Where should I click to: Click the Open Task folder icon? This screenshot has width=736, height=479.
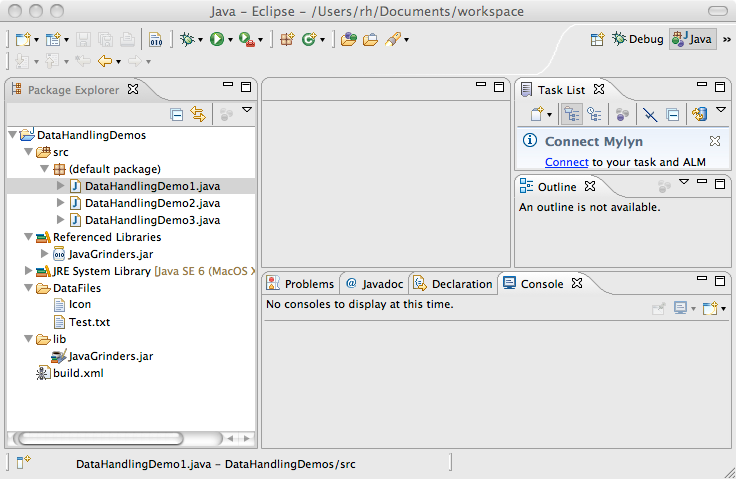point(370,39)
